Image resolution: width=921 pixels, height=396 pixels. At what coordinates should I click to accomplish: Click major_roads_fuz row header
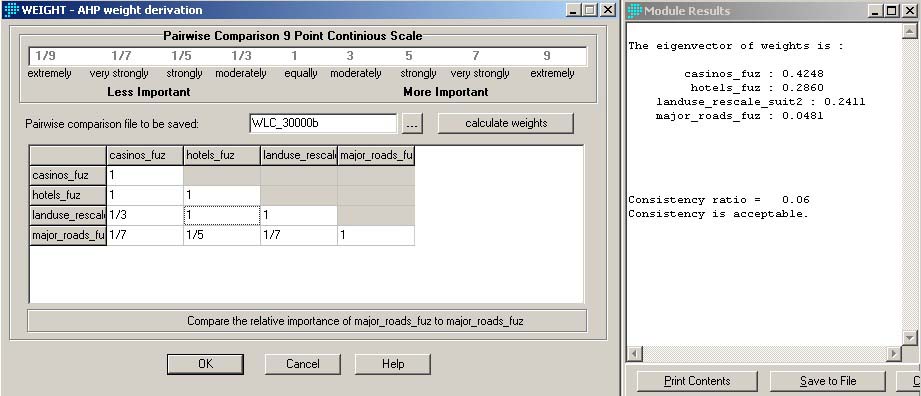point(68,236)
